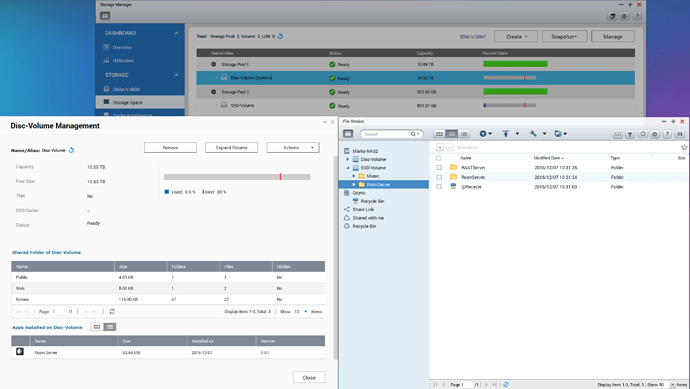Click the upload arrow icon in File Station
The image size is (690, 389).
coord(506,134)
